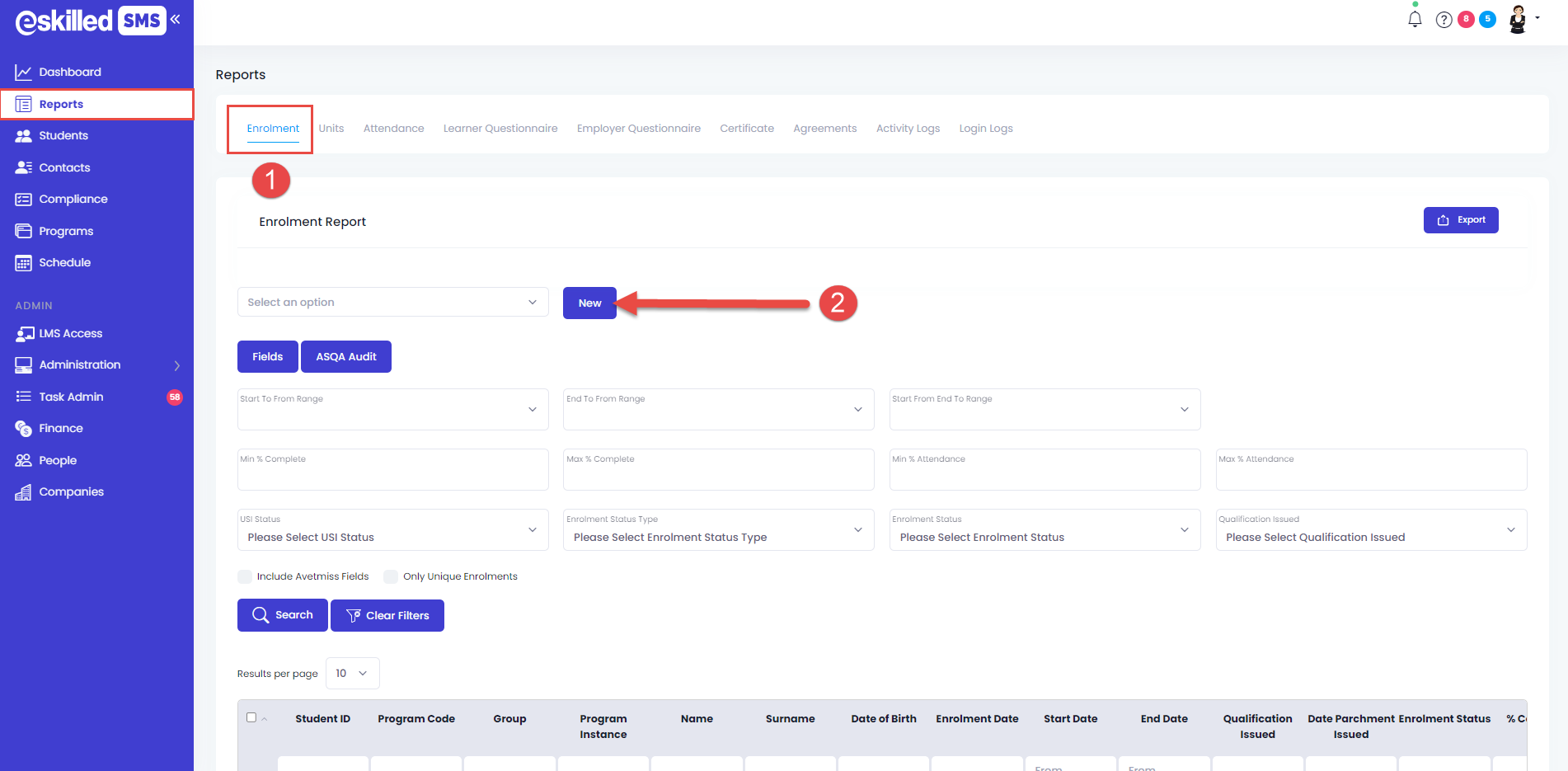This screenshot has height=771, width=1568.
Task: Click the Finance coins icon in sidebar
Action: pyautogui.click(x=23, y=429)
